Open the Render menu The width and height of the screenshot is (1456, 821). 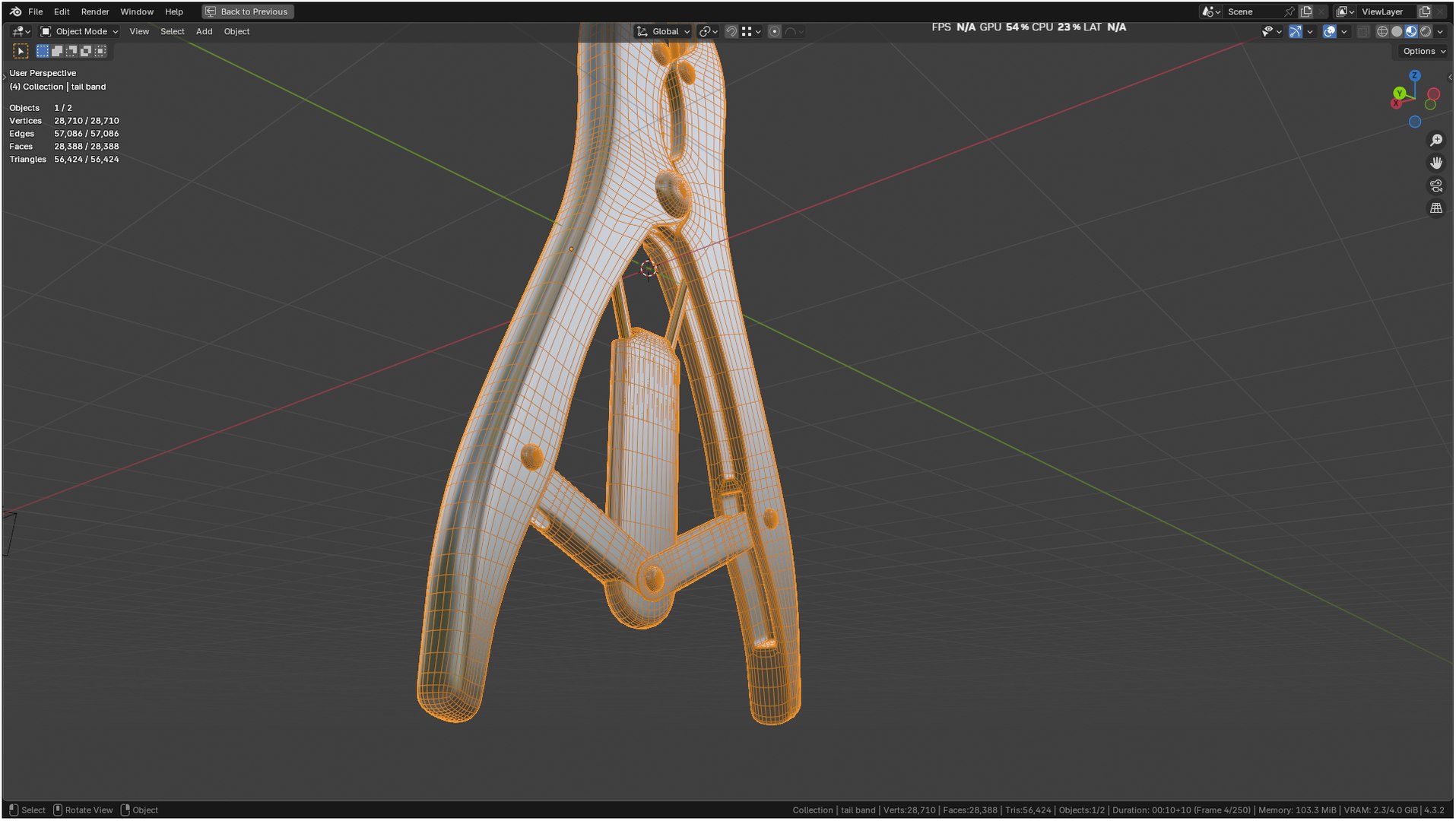tap(95, 11)
